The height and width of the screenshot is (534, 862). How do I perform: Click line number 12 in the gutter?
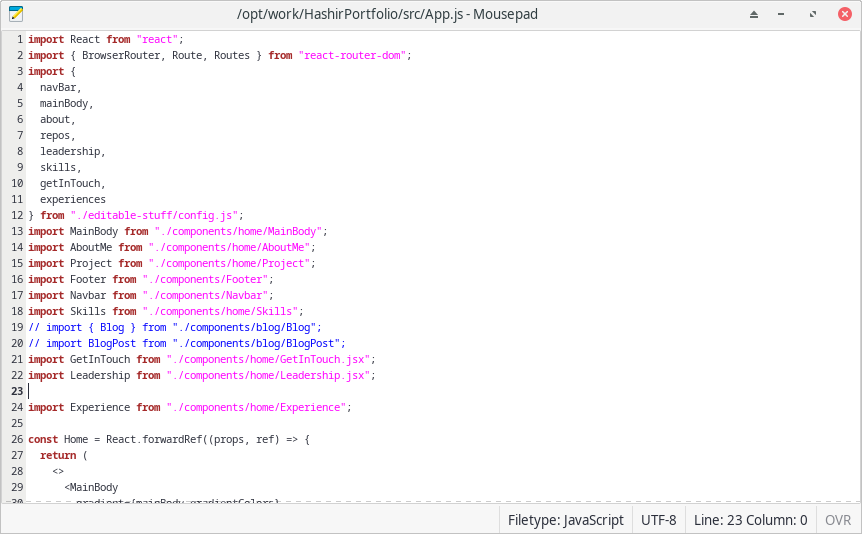(17, 215)
